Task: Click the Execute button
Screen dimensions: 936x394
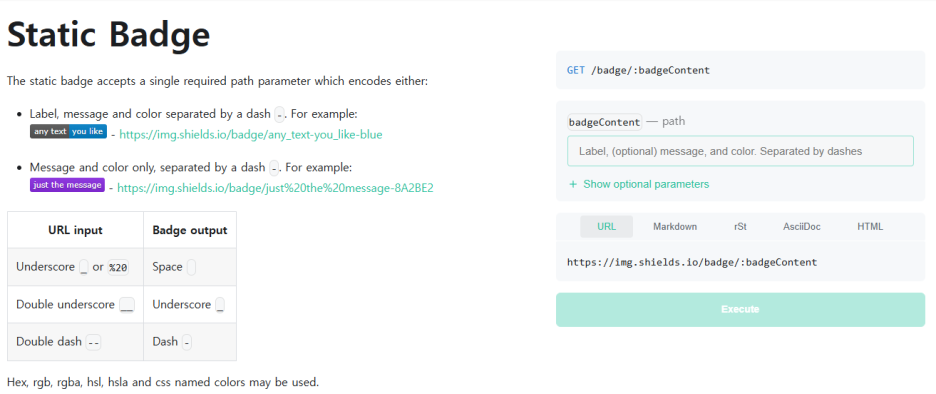Action: tap(740, 309)
